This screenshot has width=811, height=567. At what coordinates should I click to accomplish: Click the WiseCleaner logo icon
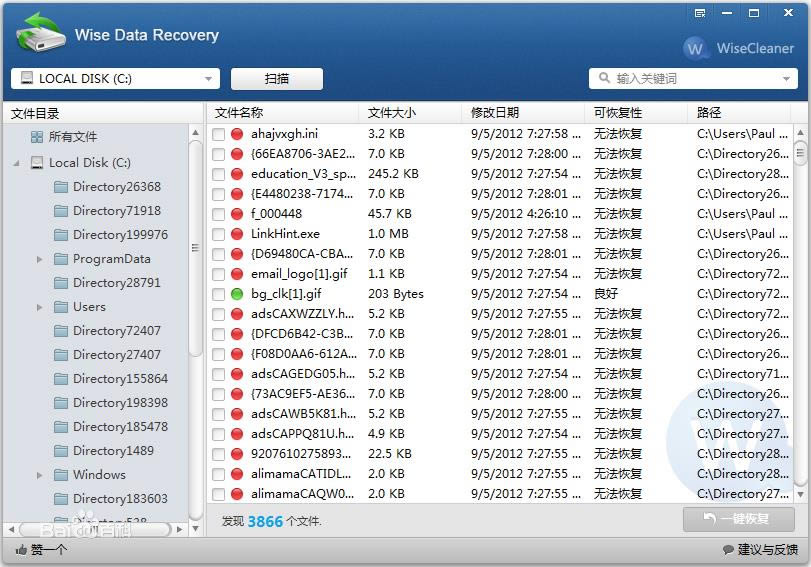[695, 49]
